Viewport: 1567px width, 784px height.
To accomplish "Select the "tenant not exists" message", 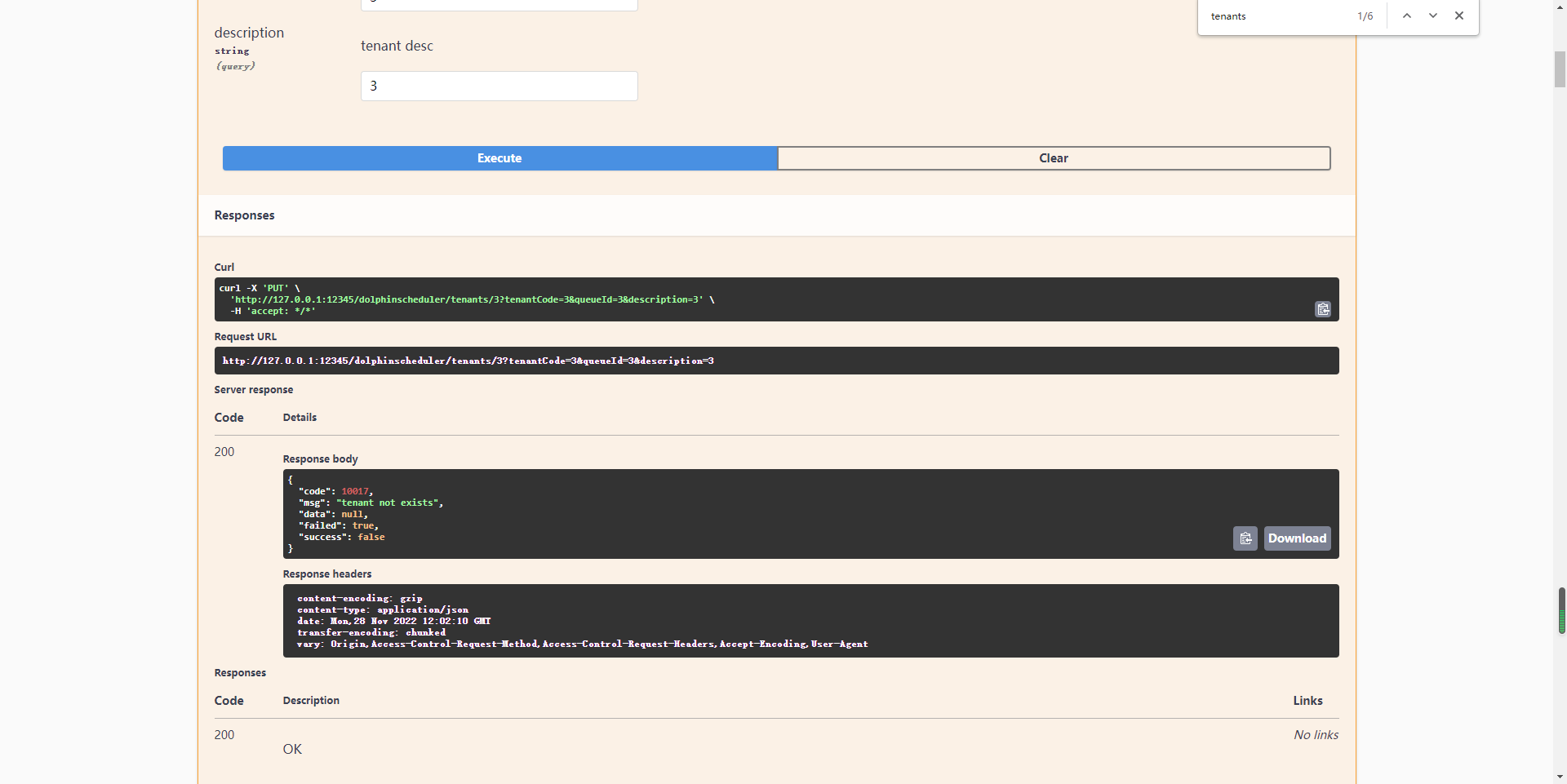I will [388, 503].
